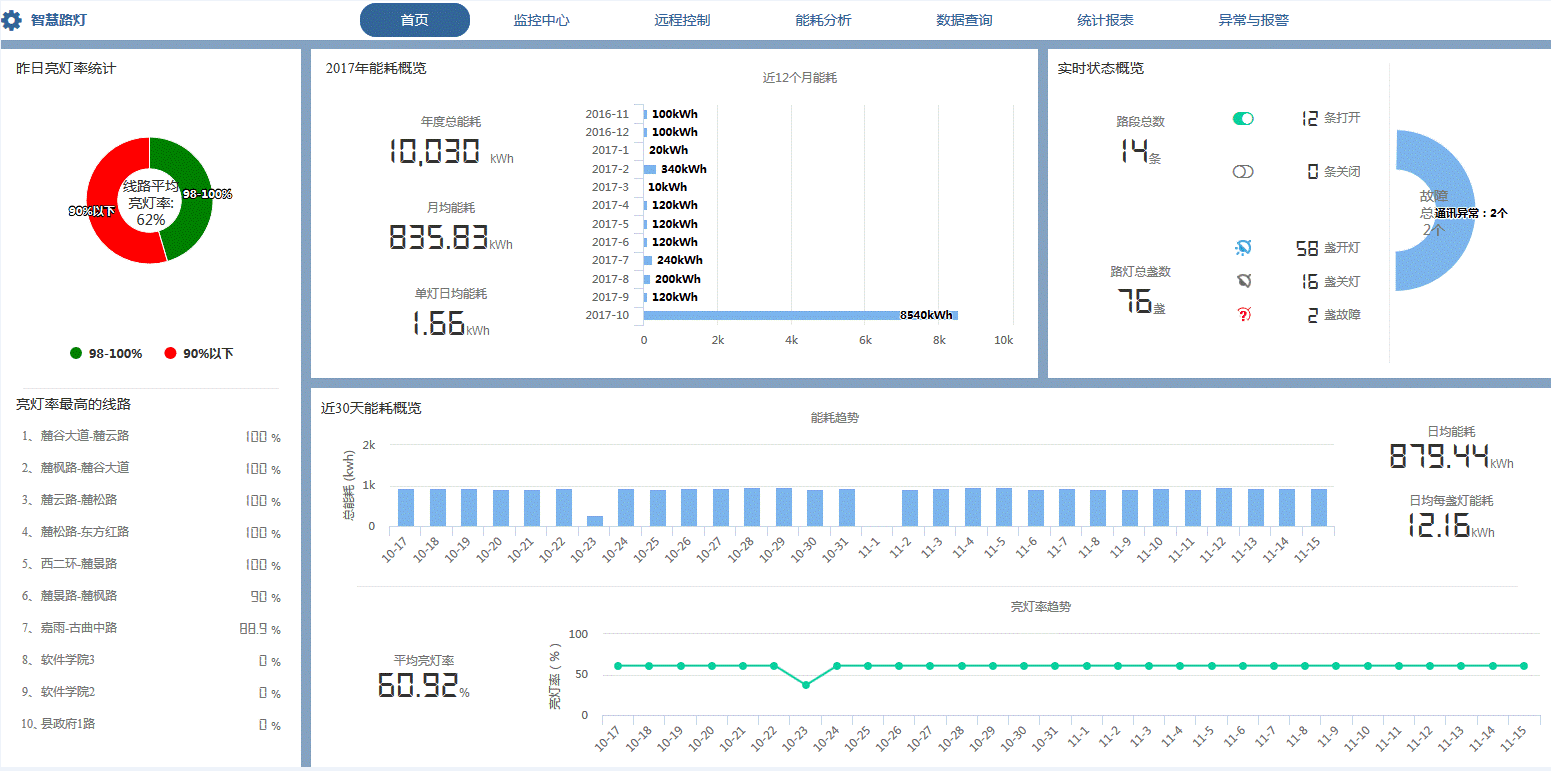Open the 异常与报警 tab

coord(1253,20)
